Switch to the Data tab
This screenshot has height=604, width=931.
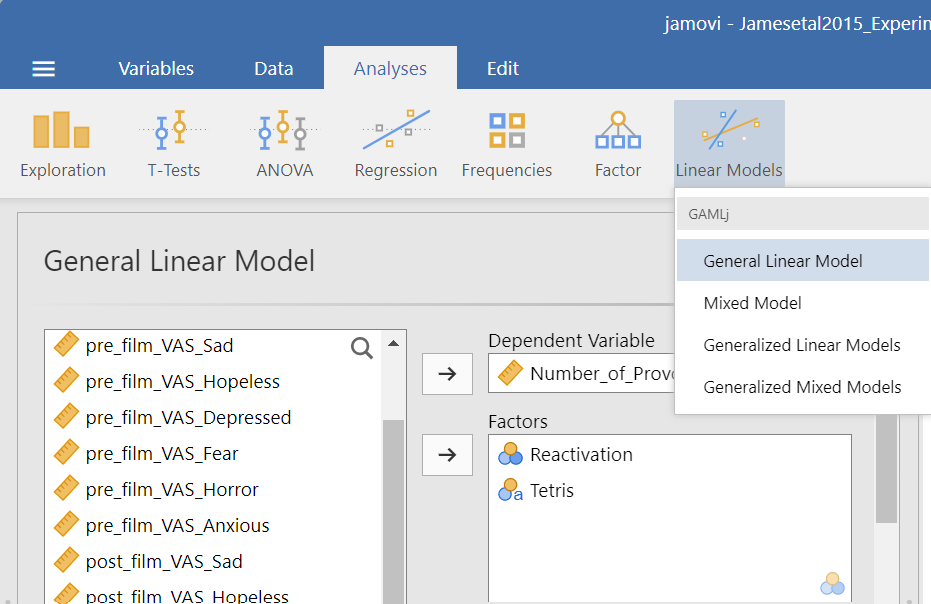[x=274, y=68]
